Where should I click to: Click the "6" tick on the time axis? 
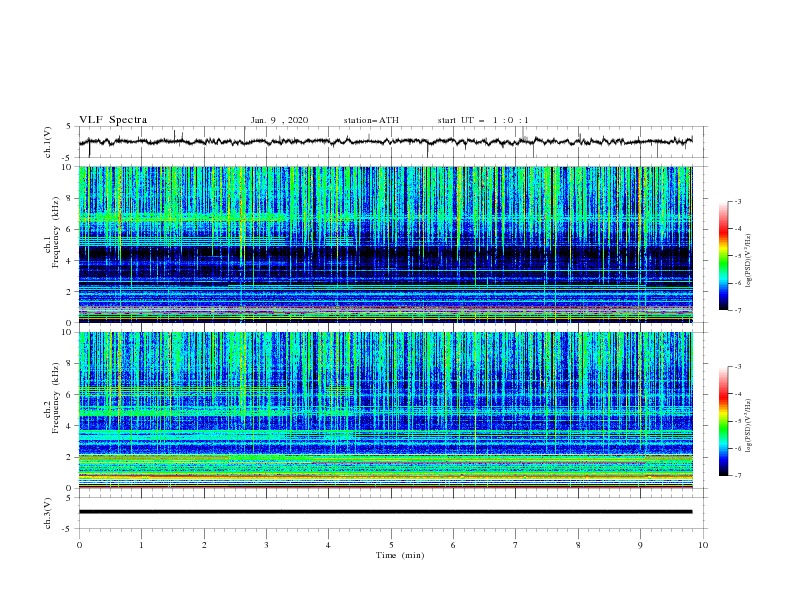point(453,545)
